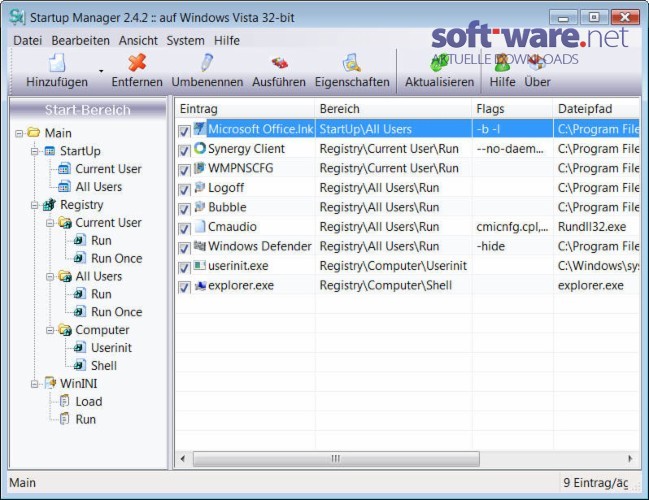649x500 pixels.
Task: Click icon next to StartUp All Users
Action: click(x=64, y=187)
